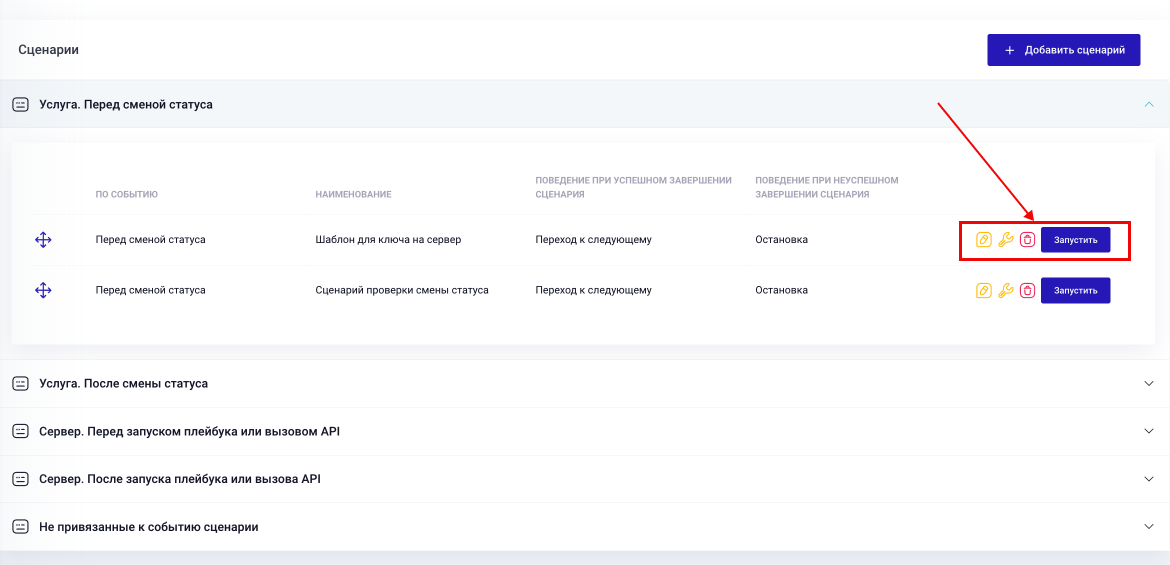This screenshot has height=565, width=1170.
Task: Expand 'Не привязанные к событию сценарии' chevron
Action: click(1149, 526)
